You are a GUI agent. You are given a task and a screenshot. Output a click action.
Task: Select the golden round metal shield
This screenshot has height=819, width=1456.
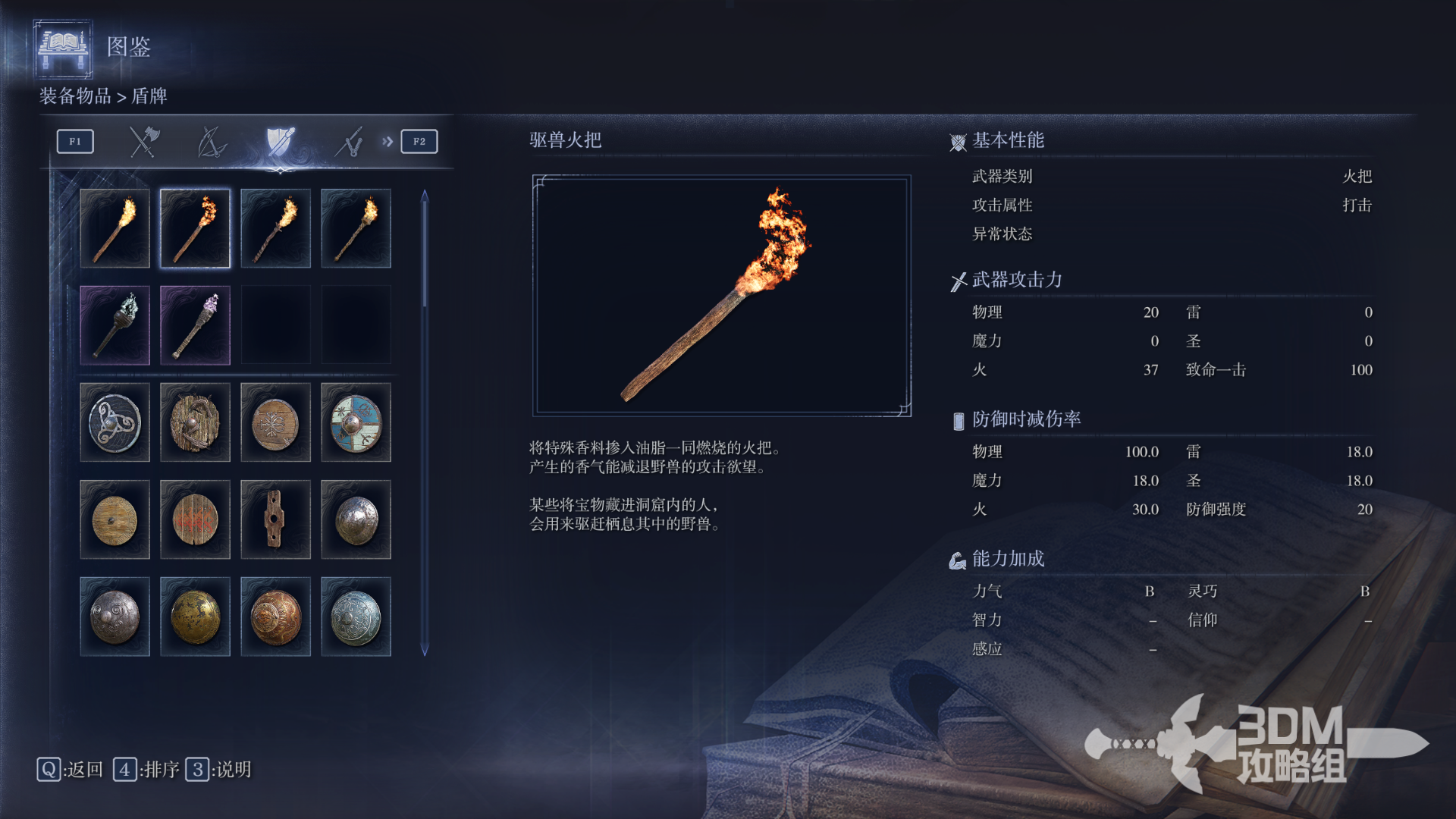pos(195,617)
